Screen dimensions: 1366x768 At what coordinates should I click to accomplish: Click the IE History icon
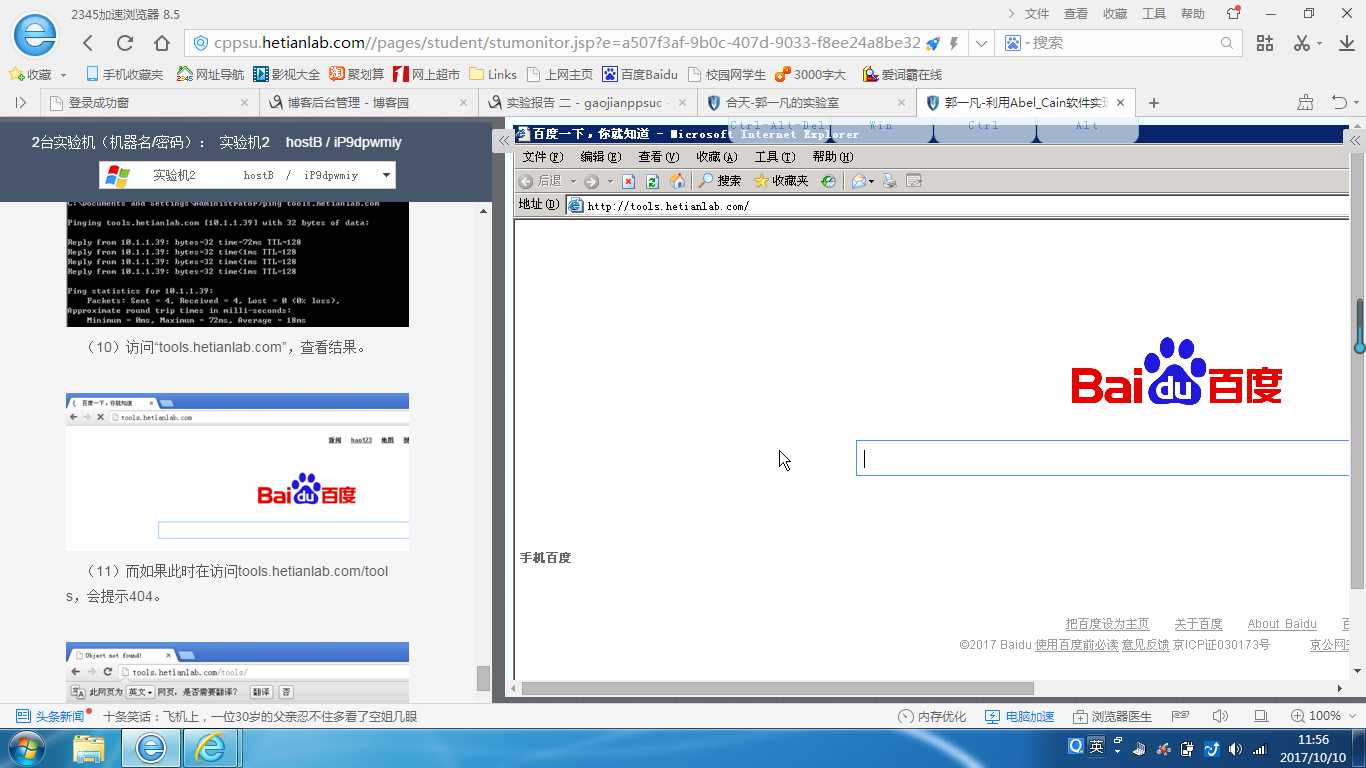(828, 181)
